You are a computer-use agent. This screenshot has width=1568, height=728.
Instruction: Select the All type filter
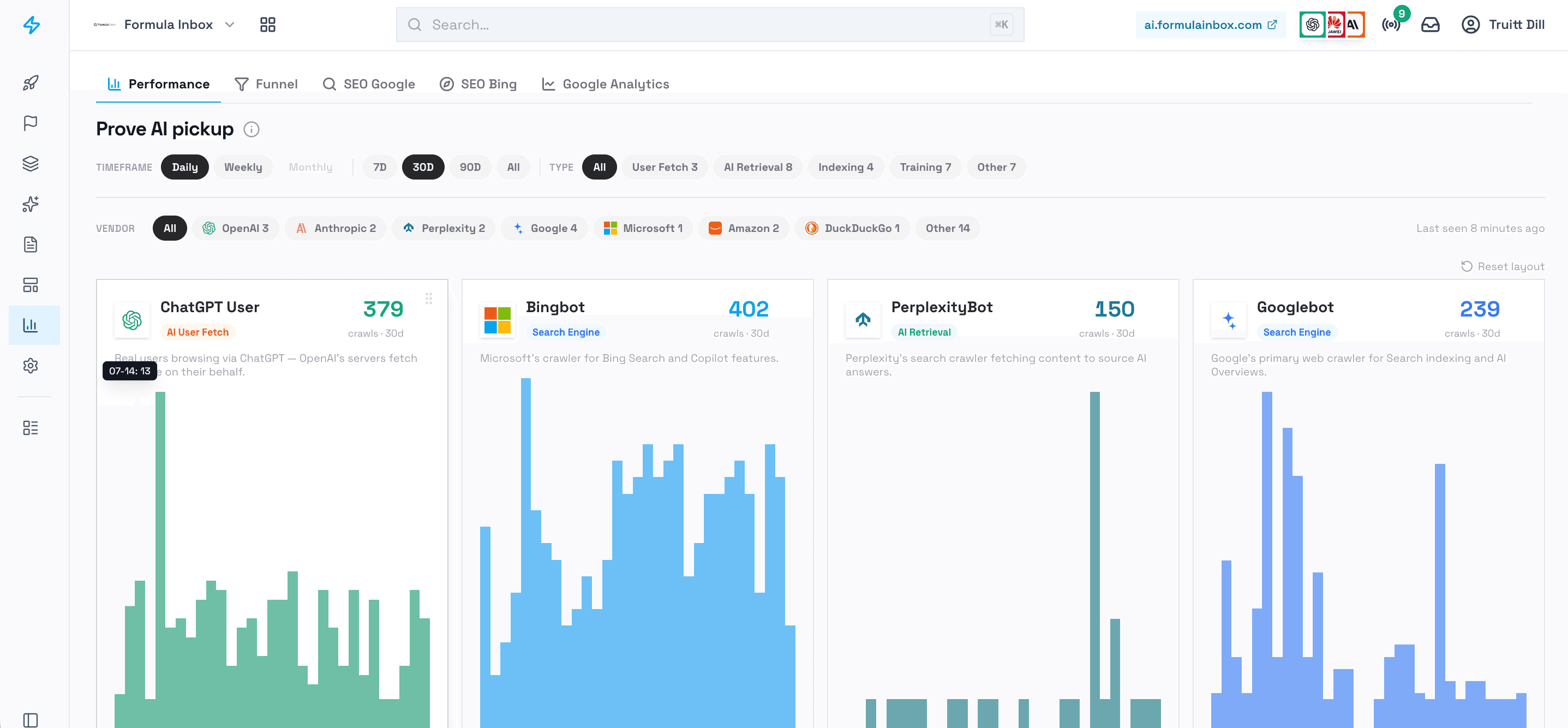click(600, 168)
